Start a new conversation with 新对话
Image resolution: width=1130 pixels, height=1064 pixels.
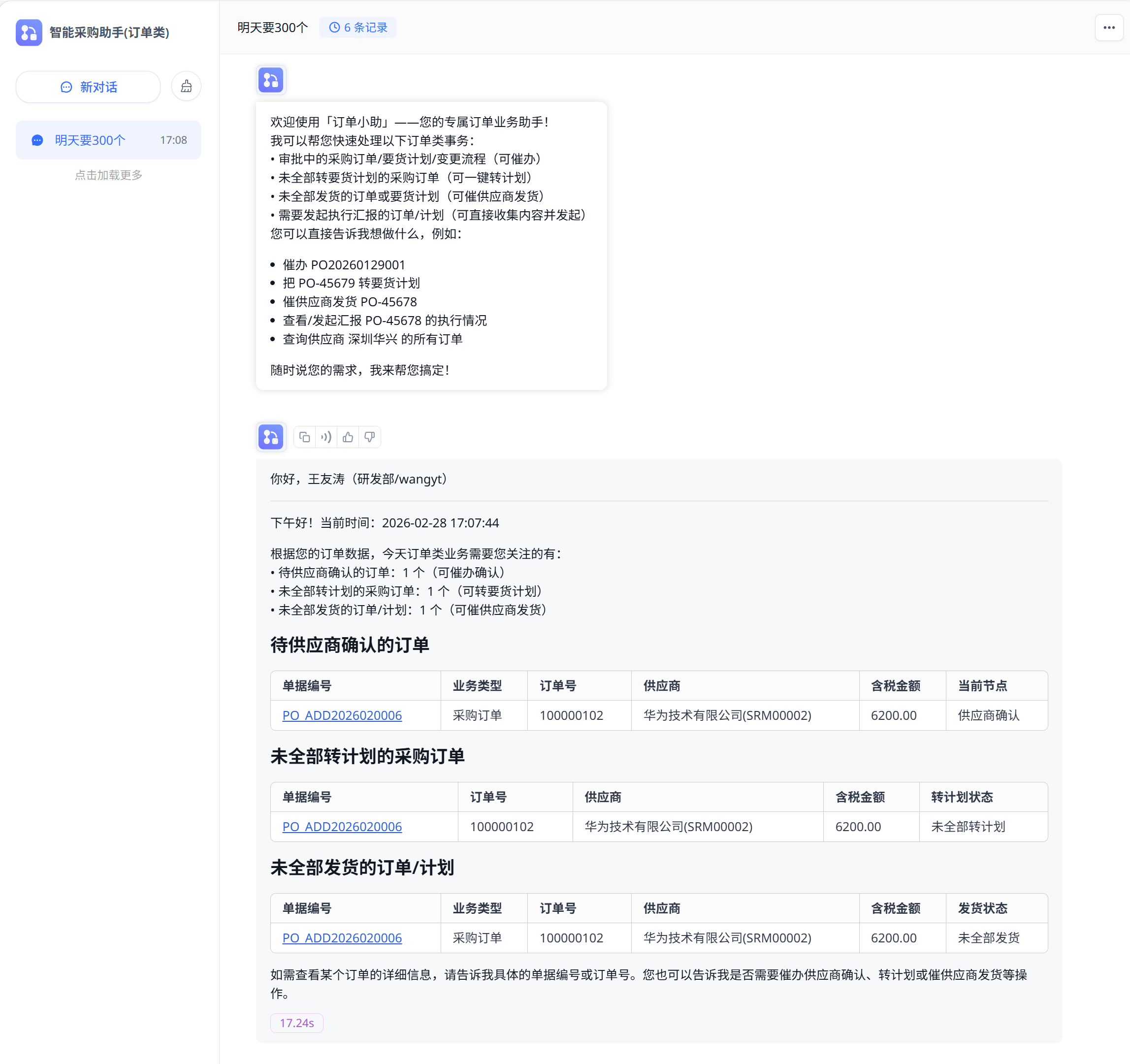(x=88, y=87)
